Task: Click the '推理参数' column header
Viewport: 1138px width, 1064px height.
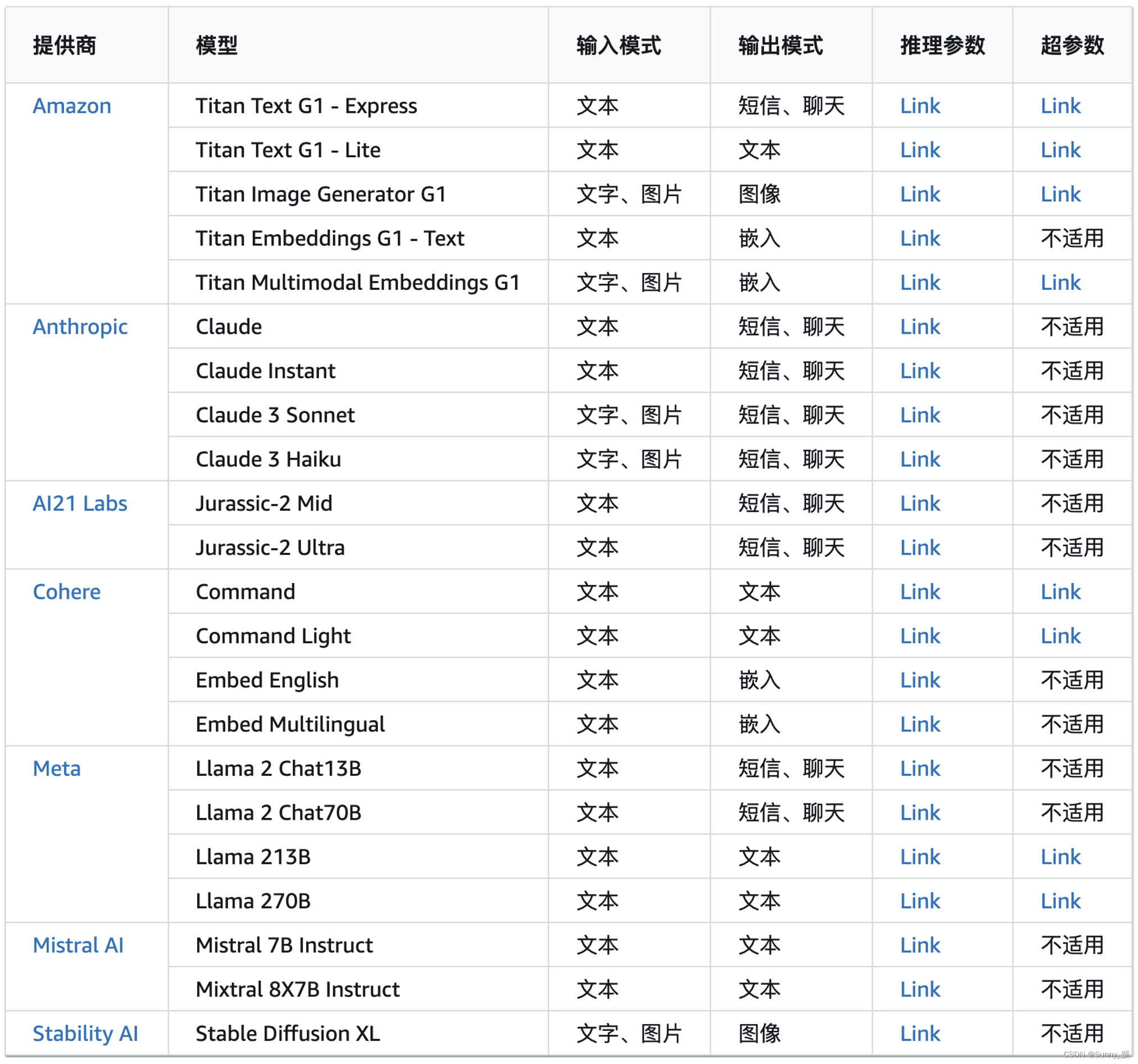Action: 942,46
